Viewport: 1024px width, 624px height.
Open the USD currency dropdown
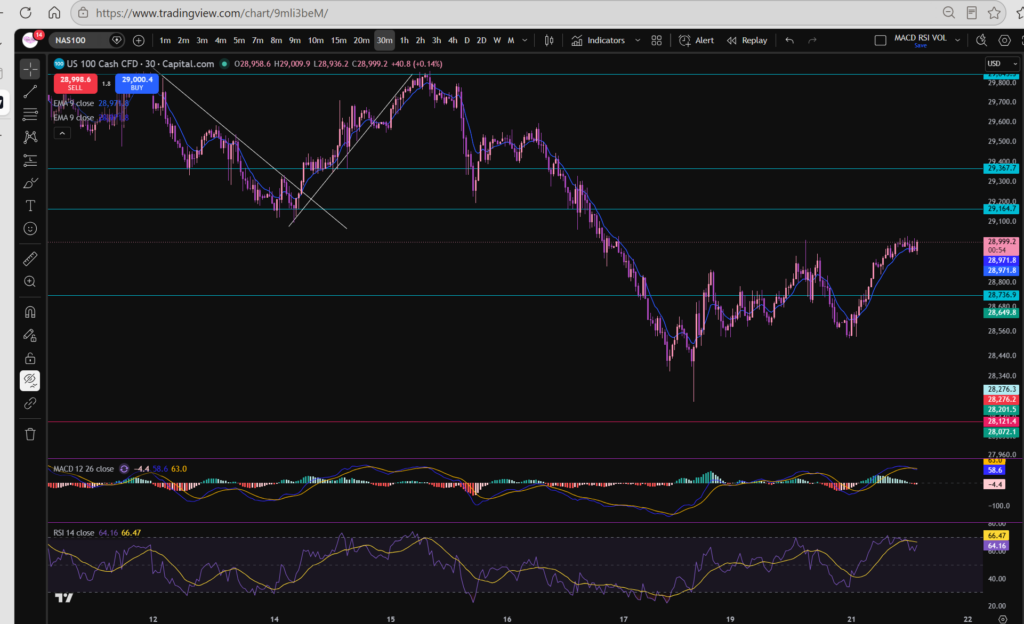tap(1001, 63)
